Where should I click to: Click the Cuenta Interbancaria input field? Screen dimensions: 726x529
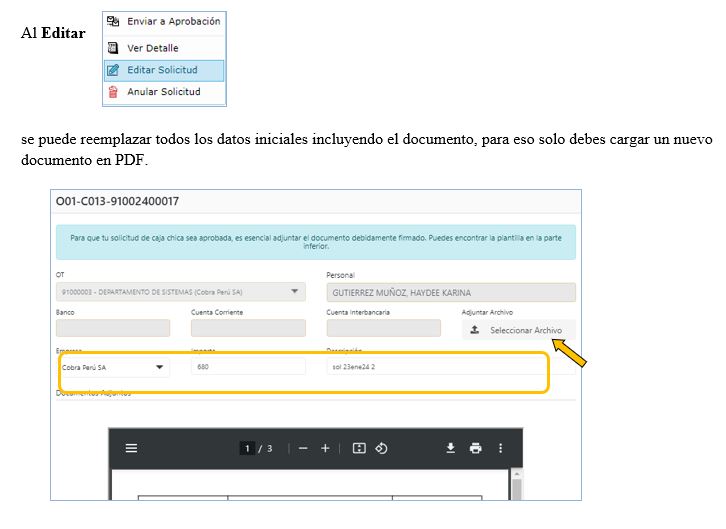(x=384, y=328)
